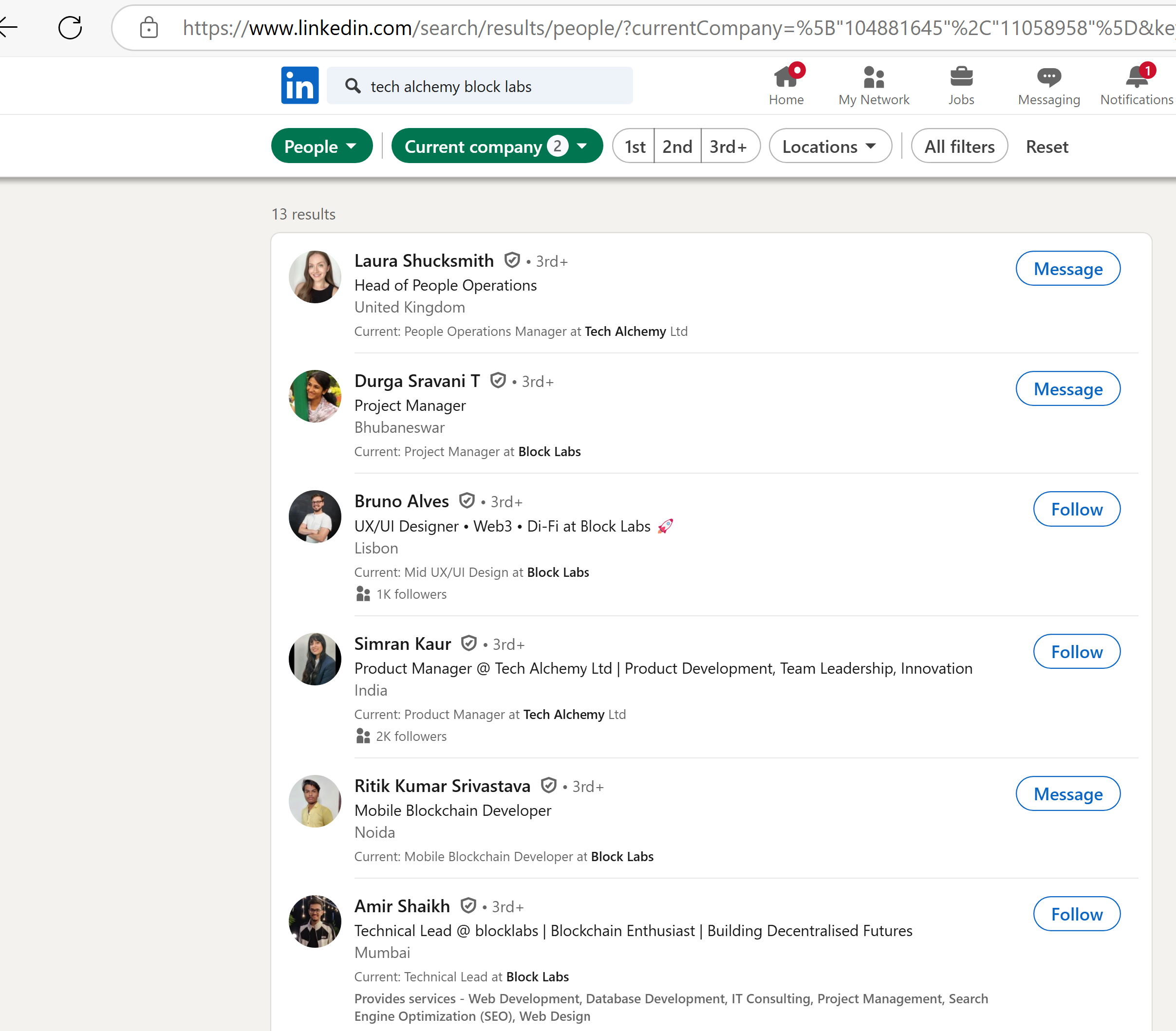Click 'Current: Technical Lead at Block Labs' text
The height and width of the screenshot is (1031, 1176).
tap(462, 976)
